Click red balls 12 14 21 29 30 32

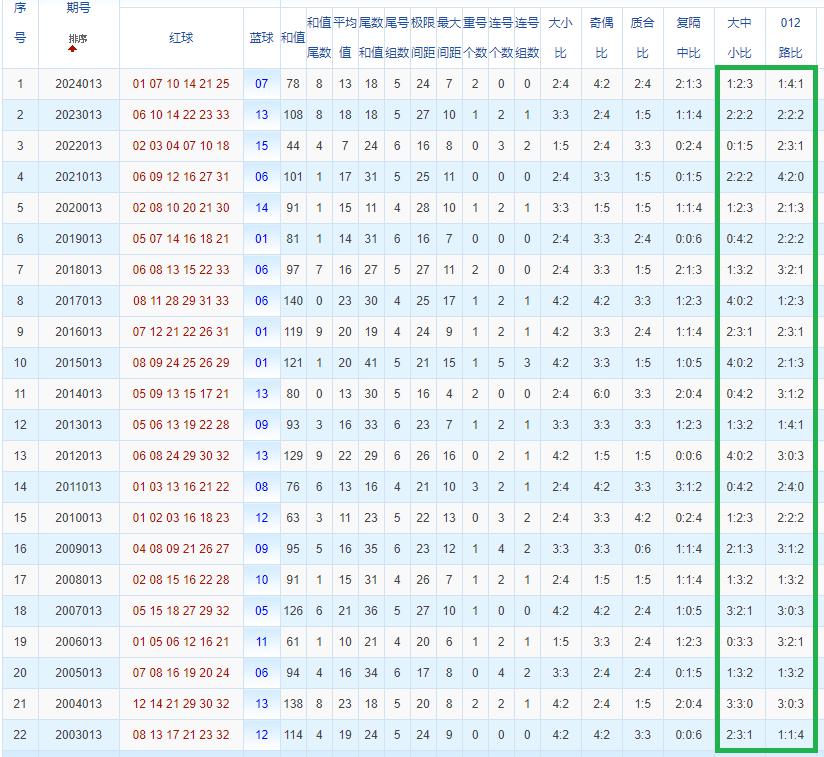click(x=180, y=704)
